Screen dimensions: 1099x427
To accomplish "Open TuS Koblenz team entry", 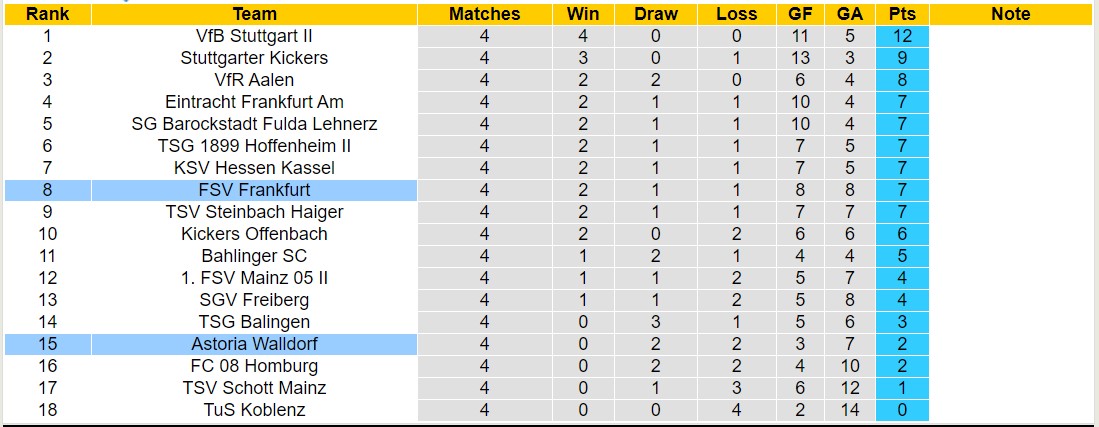I will (254, 410).
